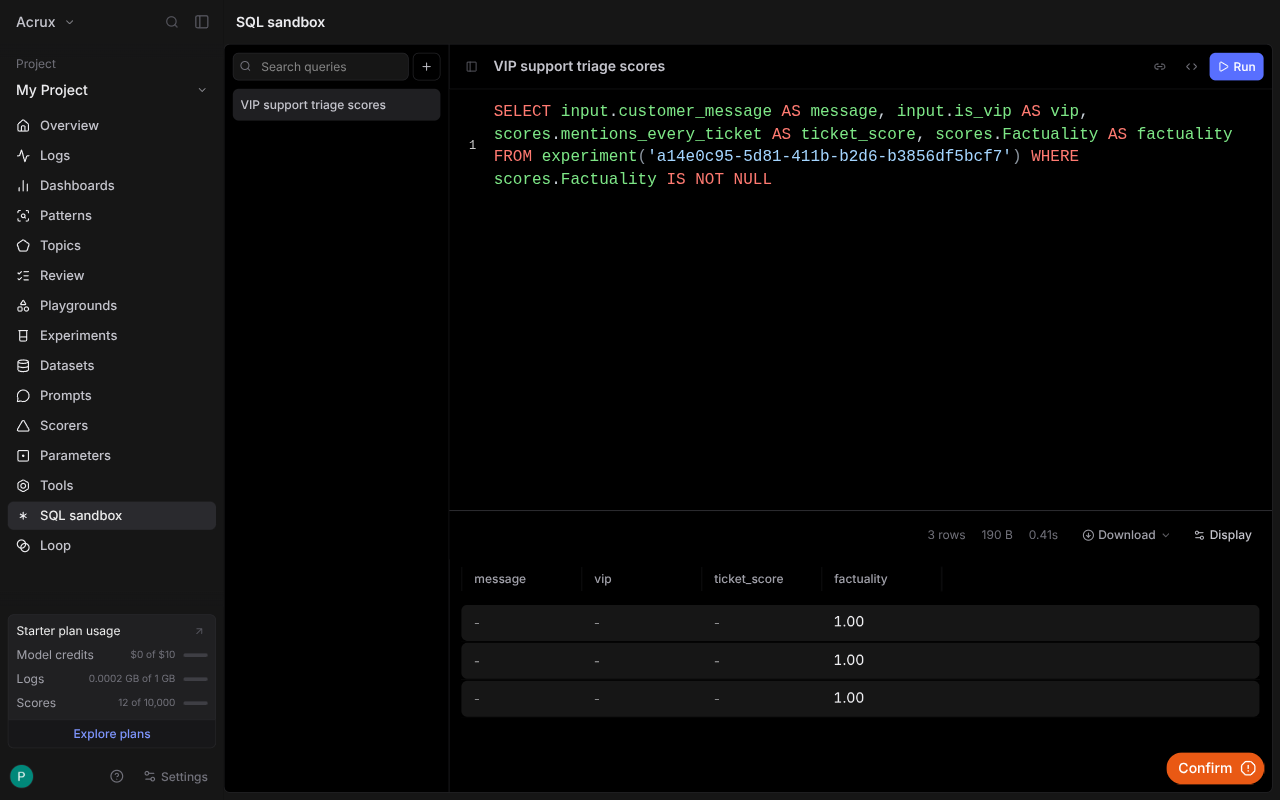Click the Tools icon
Viewport: 1280px width, 800px height.
tap(23, 485)
